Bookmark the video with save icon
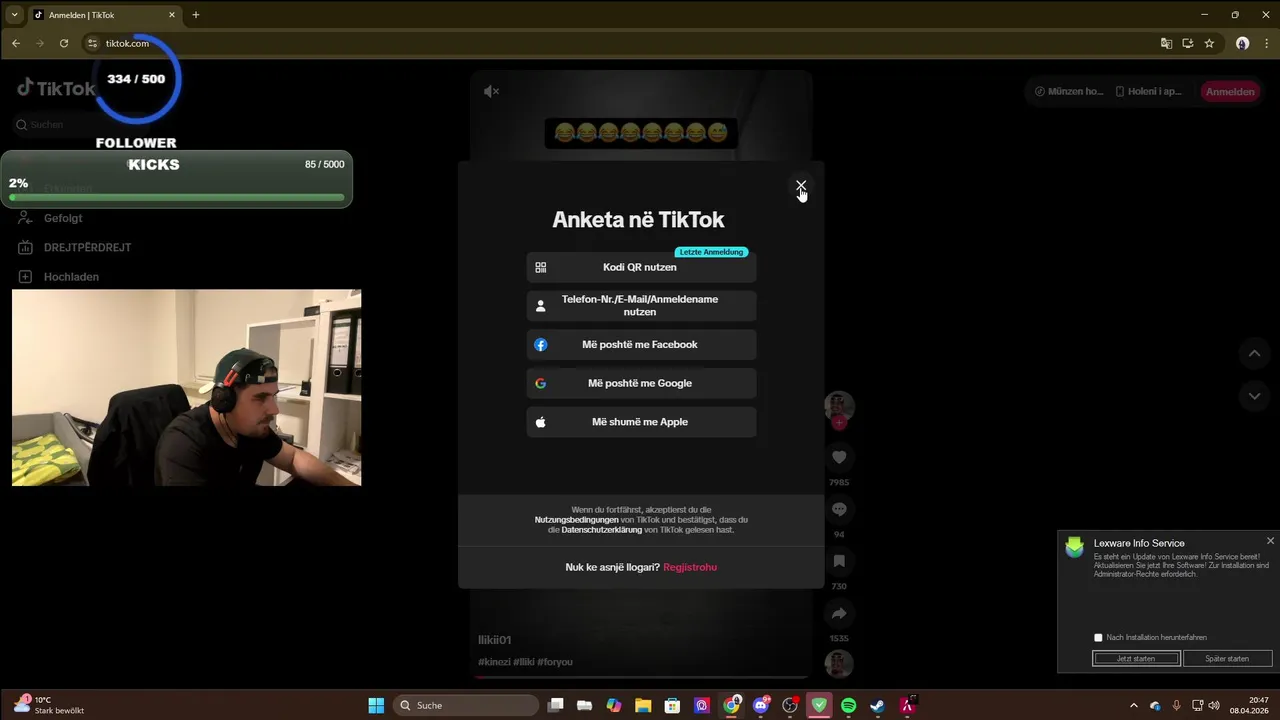Image resolution: width=1280 pixels, height=720 pixels. pyautogui.click(x=839, y=561)
